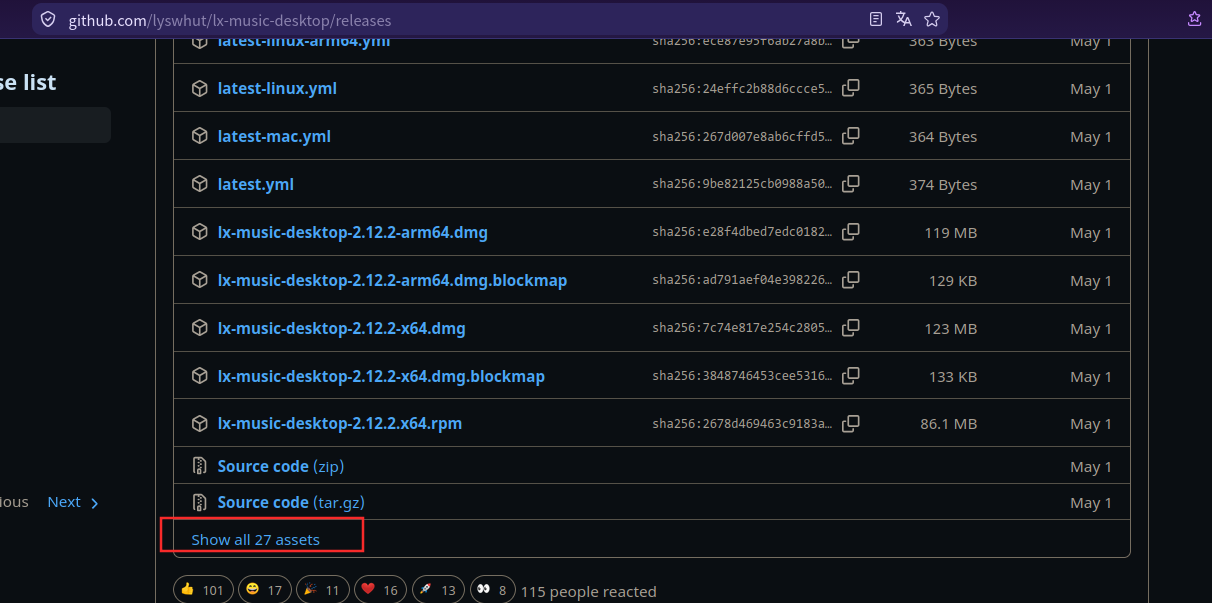This screenshot has width=1212, height=603.
Task: Copy the hash of the x64.rpm asset
Action: [851, 424]
